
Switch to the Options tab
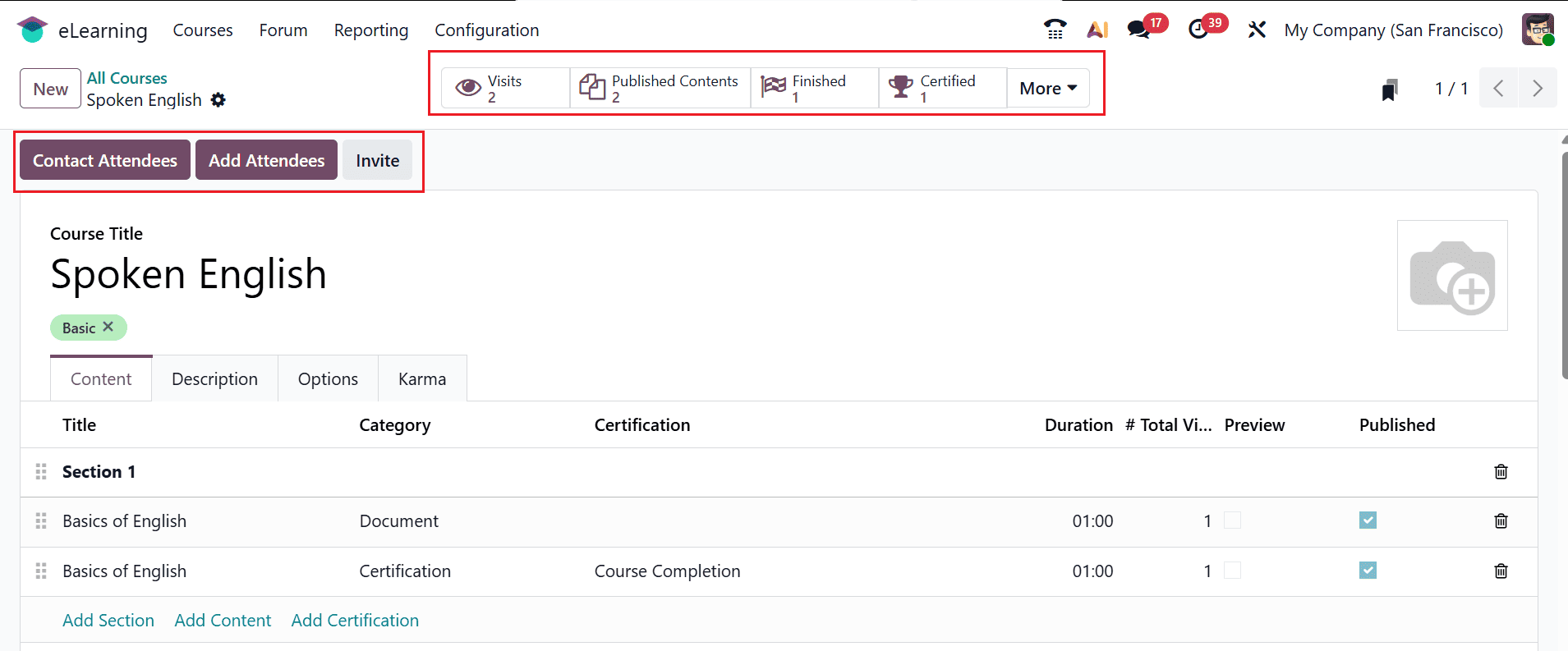coord(328,378)
